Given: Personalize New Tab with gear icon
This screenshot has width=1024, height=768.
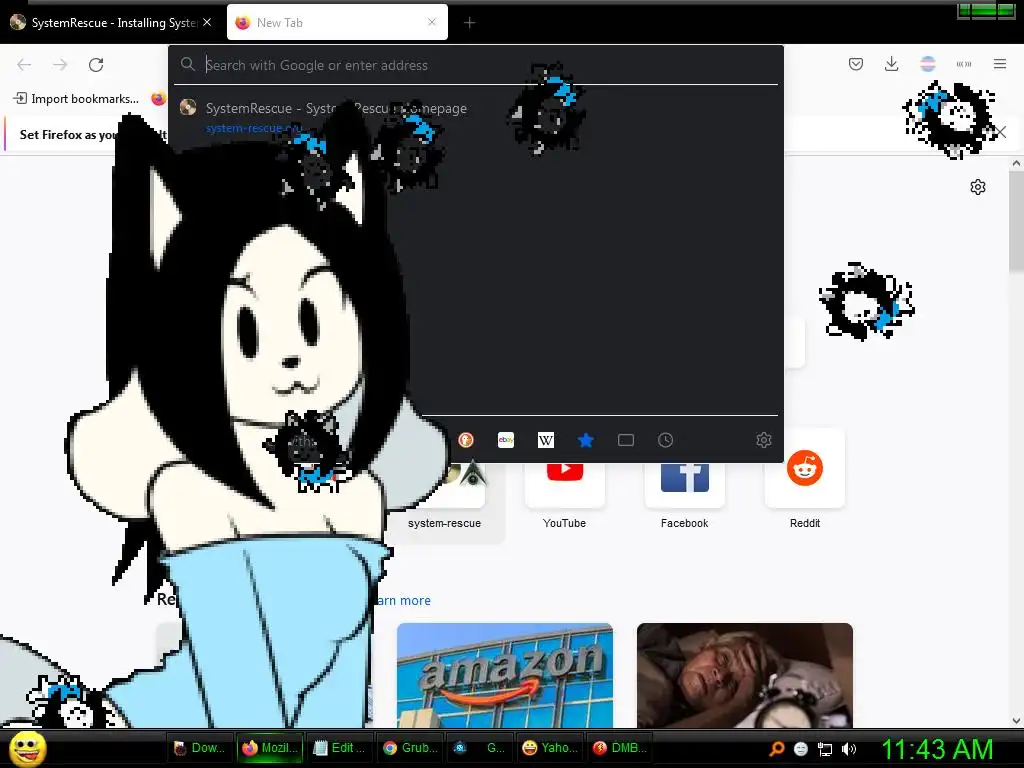Looking at the screenshot, I should click(x=978, y=187).
